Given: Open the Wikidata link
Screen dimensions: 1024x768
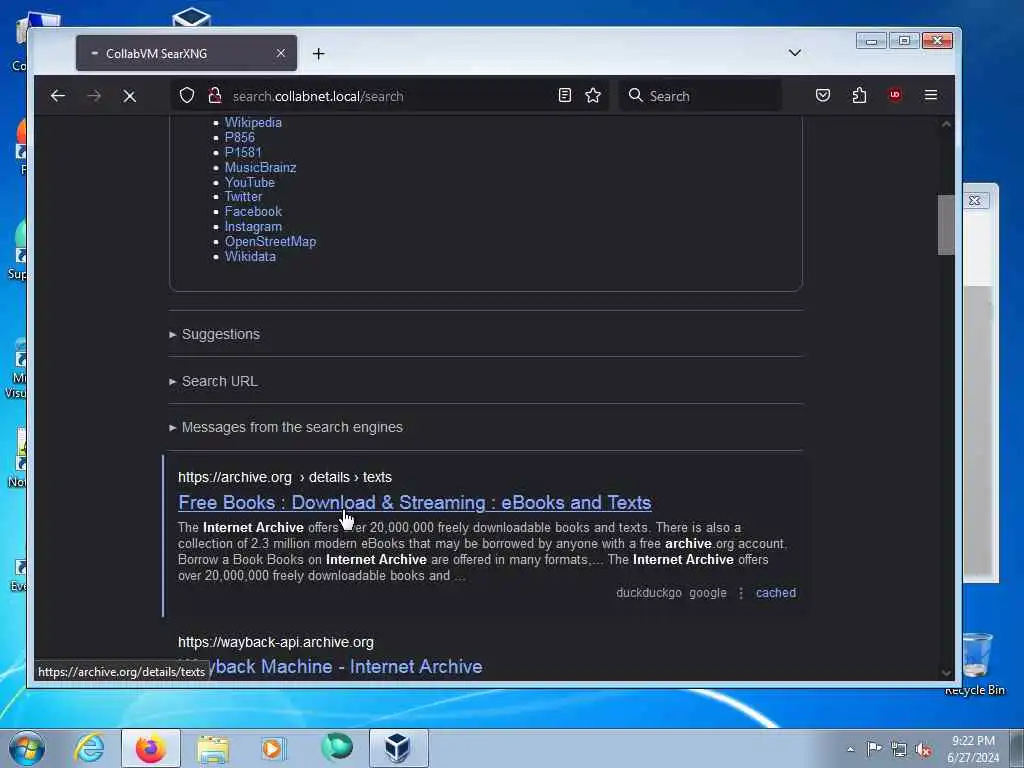Looking at the screenshot, I should 250,257.
